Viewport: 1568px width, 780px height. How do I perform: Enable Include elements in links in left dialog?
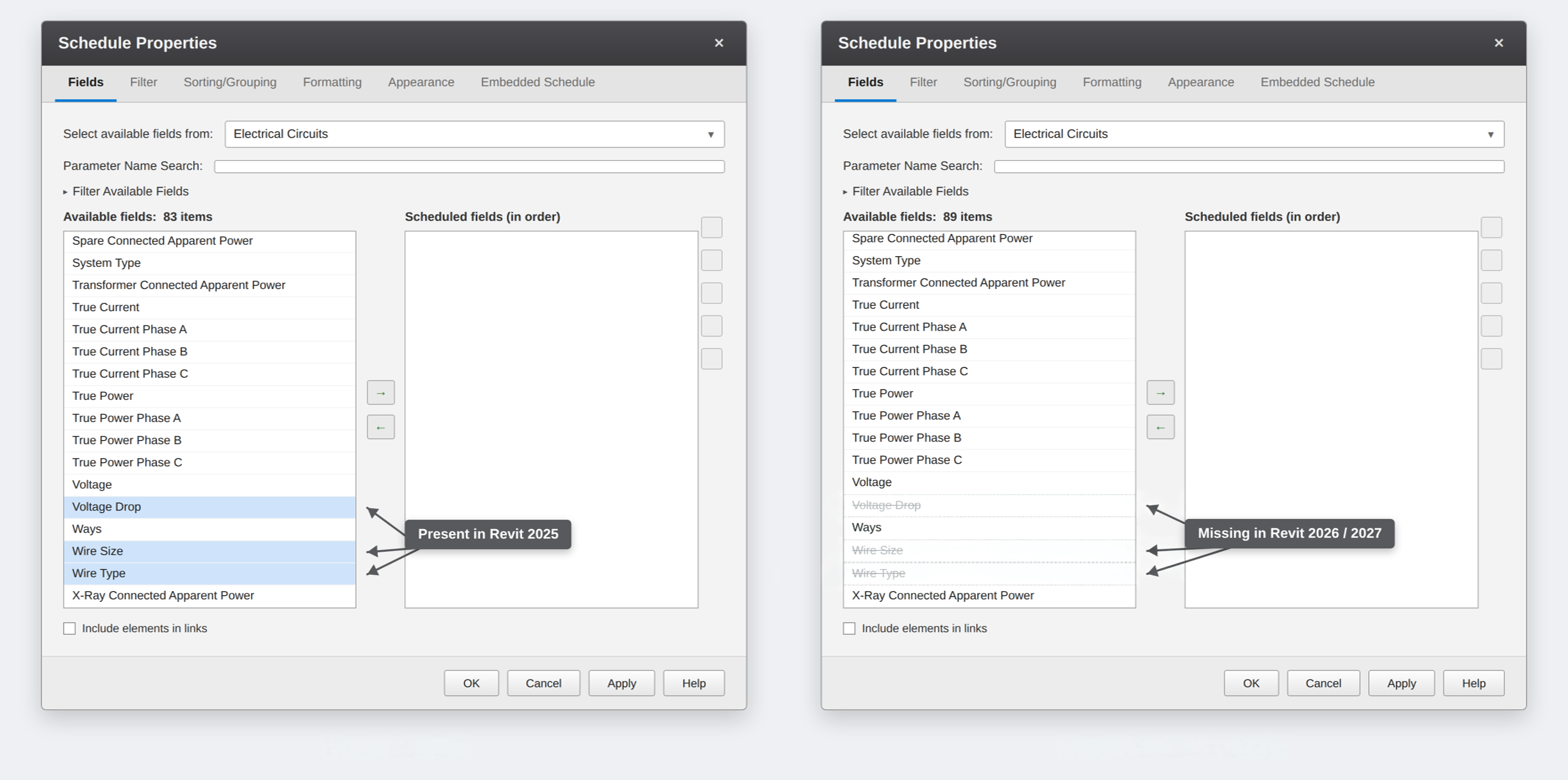coord(69,629)
